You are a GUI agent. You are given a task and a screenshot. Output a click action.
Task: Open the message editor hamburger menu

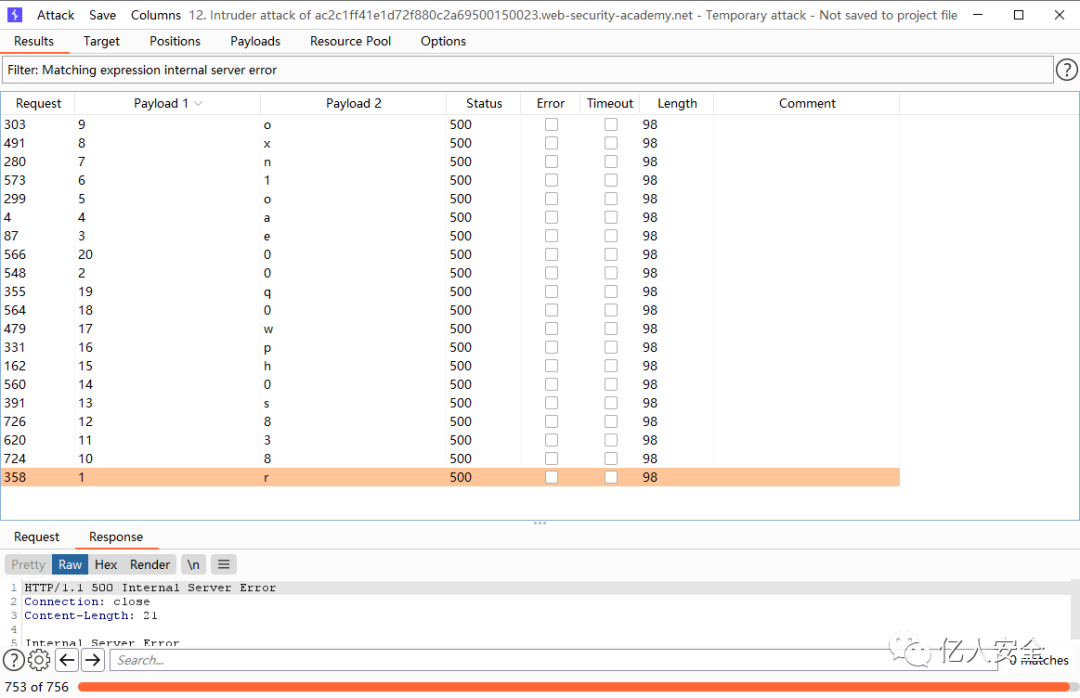(x=224, y=564)
